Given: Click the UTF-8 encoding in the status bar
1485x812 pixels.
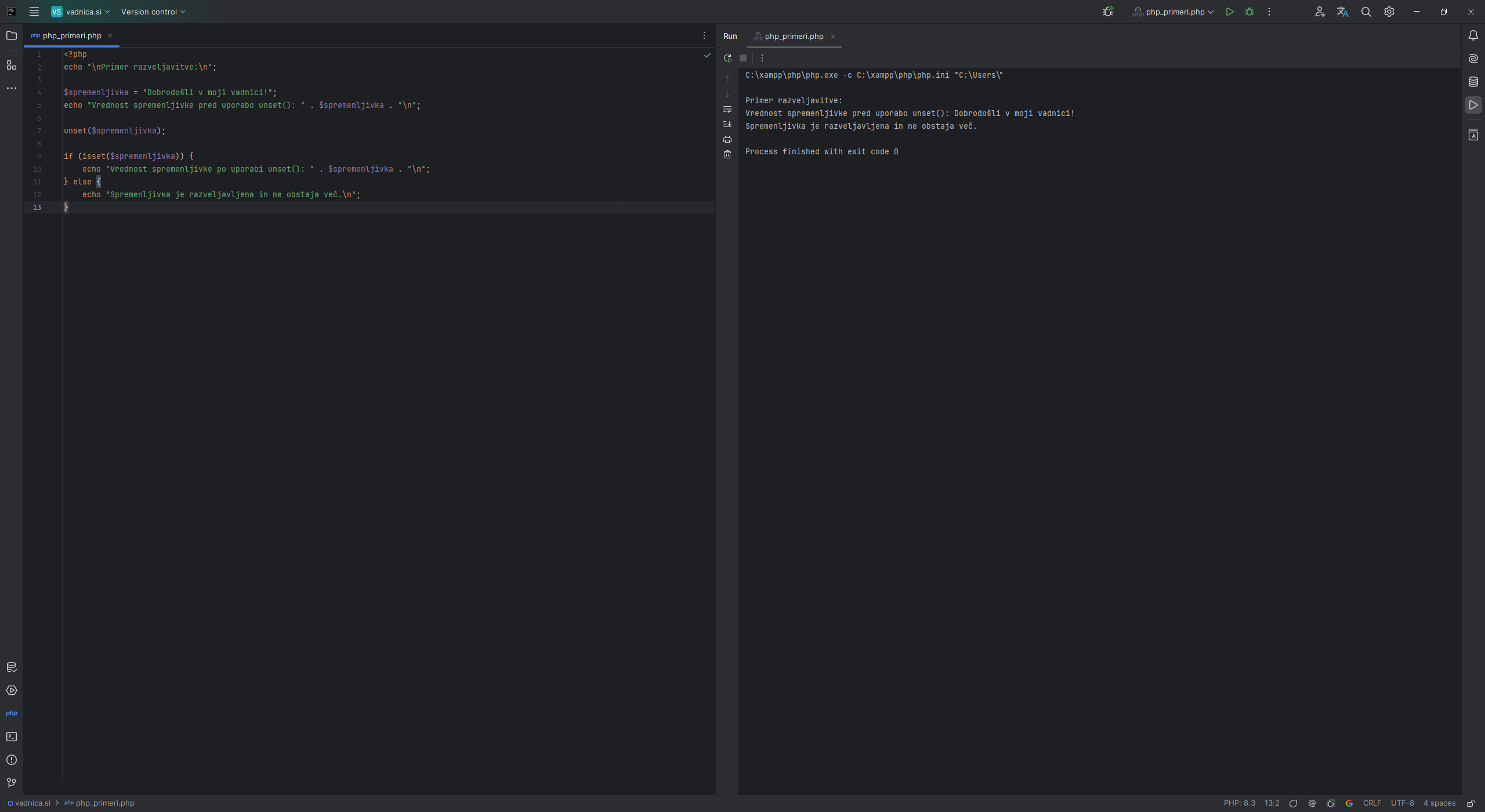Looking at the screenshot, I should tap(1402, 803).
